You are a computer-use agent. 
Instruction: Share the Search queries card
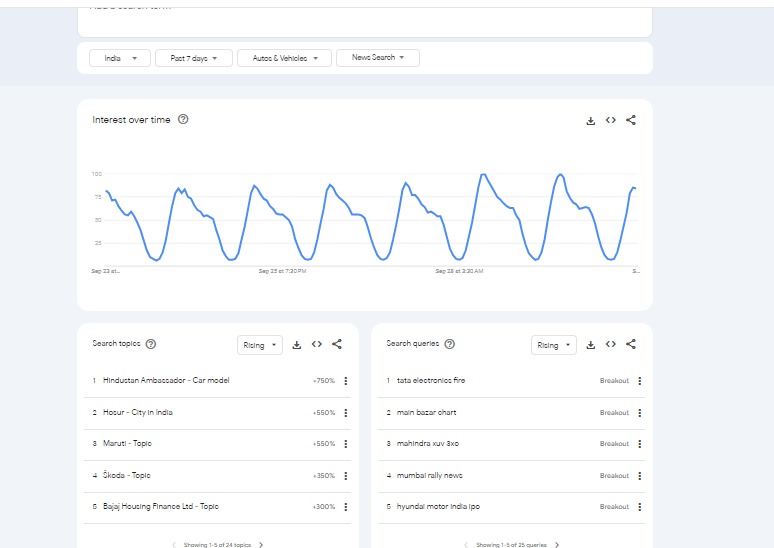pyautogui.click(x=631, y=344)
